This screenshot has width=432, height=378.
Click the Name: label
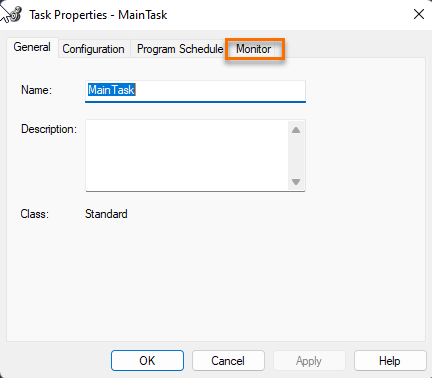click(37, 90)
